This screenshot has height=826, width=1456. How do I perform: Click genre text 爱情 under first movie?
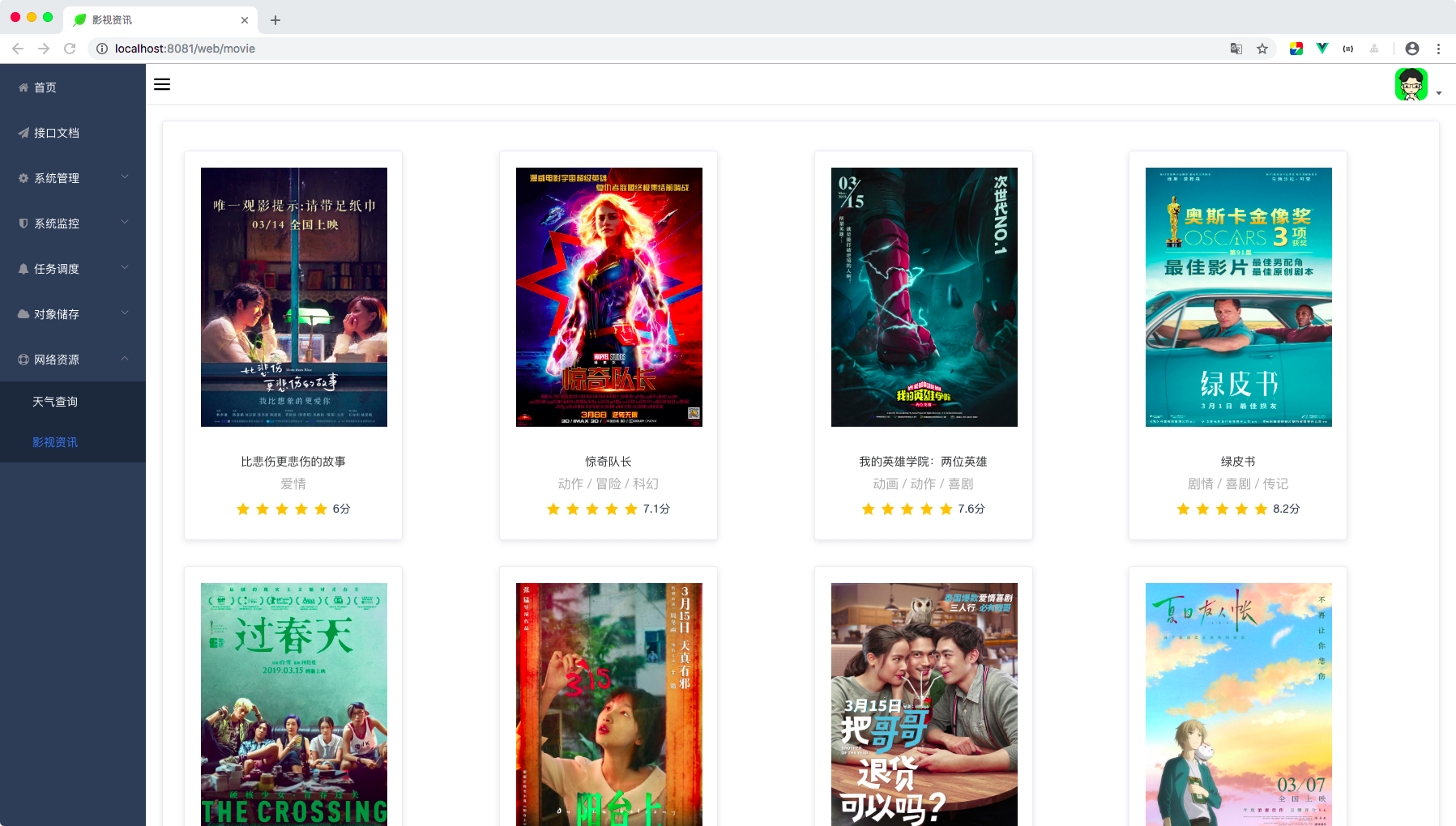click(x=293, y=483)
